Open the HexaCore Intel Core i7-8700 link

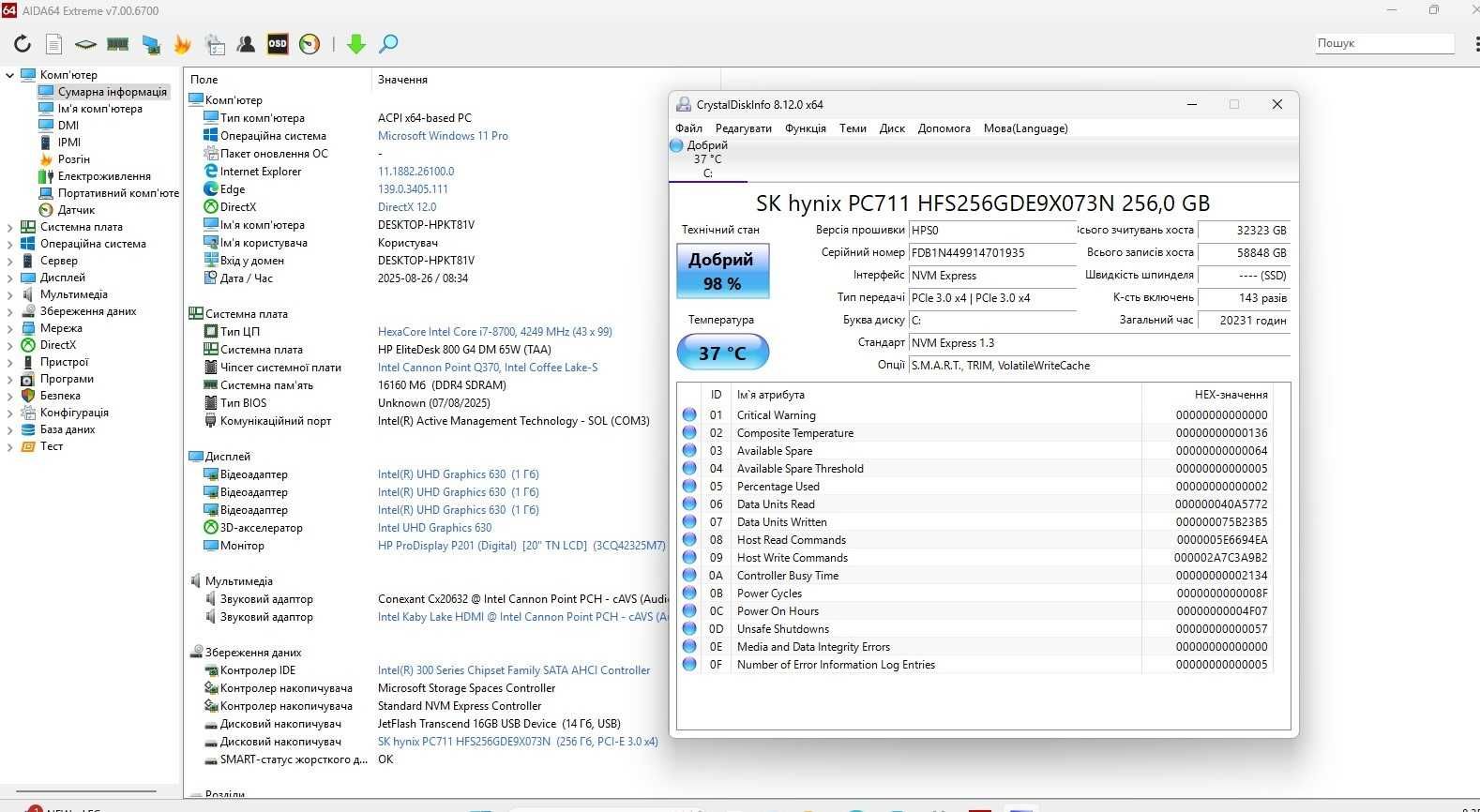(494, 332)
